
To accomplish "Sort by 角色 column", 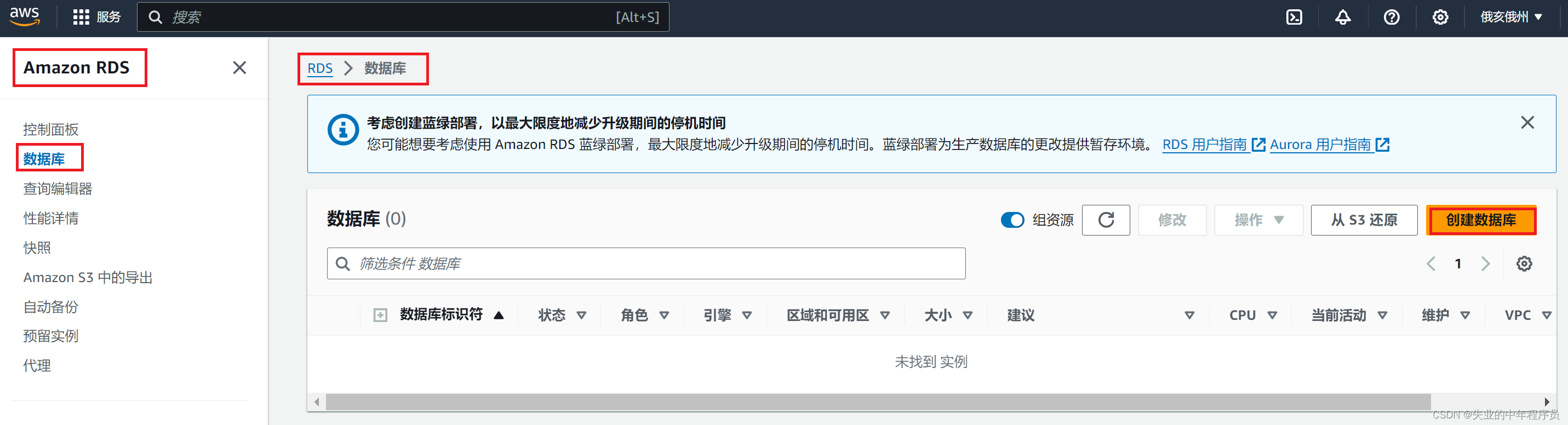I will point(645,315).
